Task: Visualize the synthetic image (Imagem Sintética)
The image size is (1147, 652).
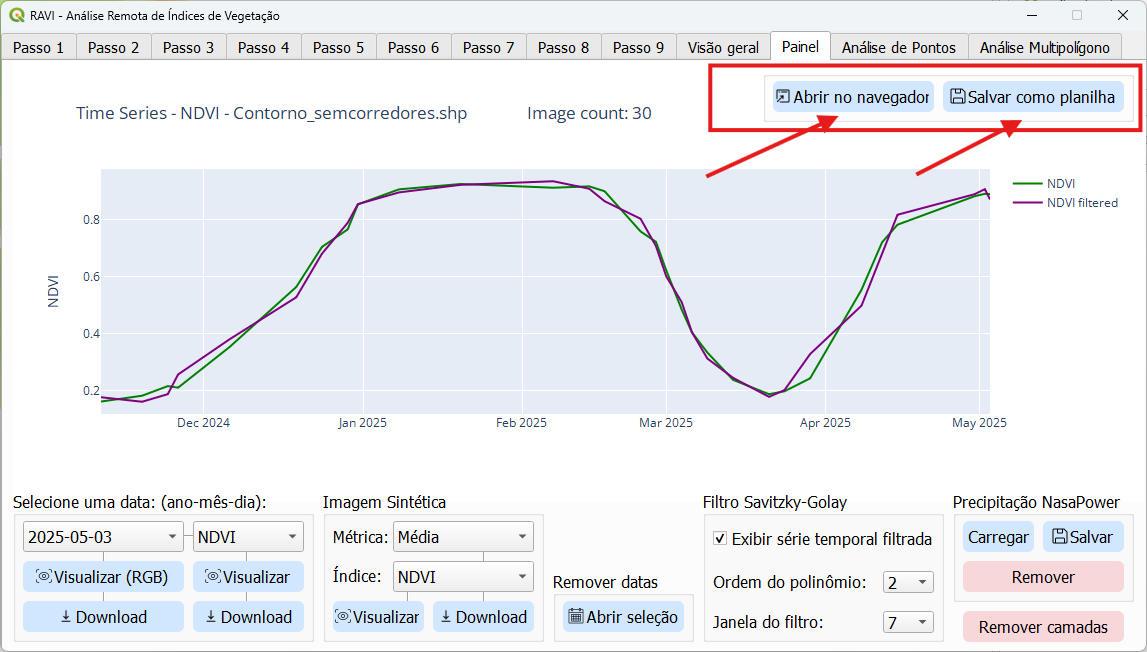Action: (378, 617)
